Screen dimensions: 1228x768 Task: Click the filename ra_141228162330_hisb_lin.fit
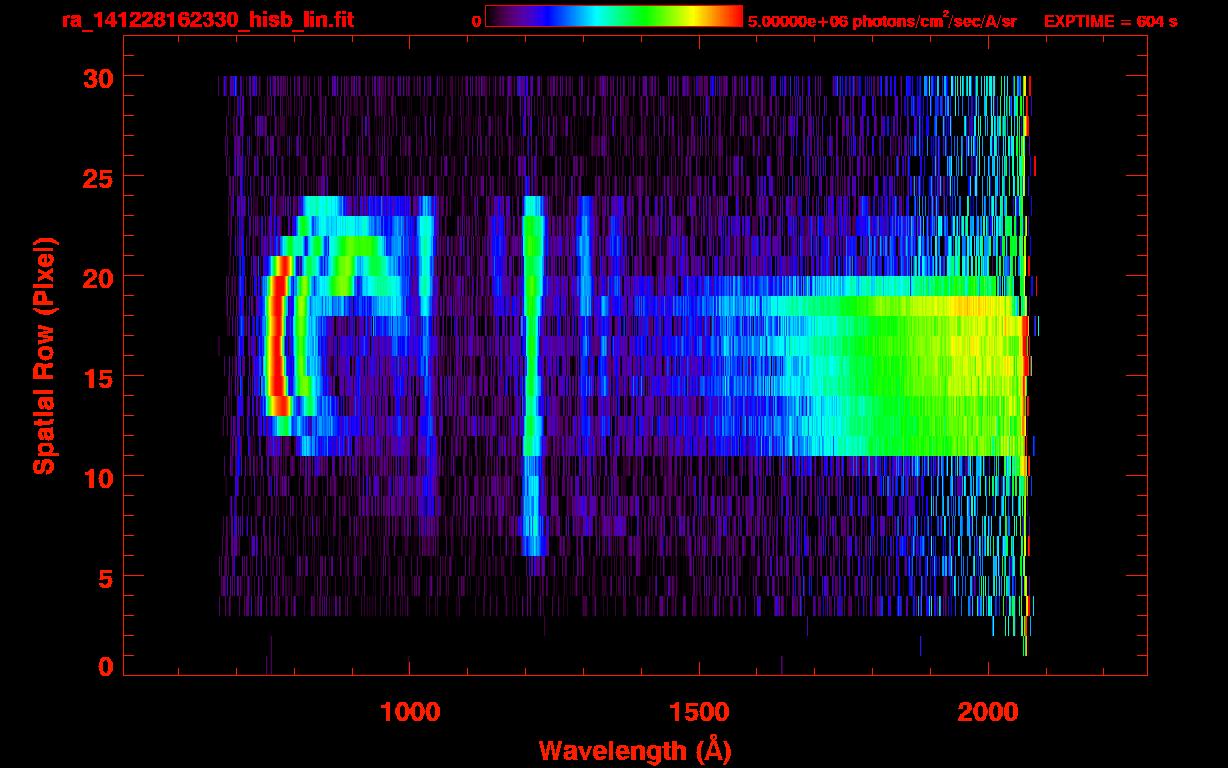point(207,20)
